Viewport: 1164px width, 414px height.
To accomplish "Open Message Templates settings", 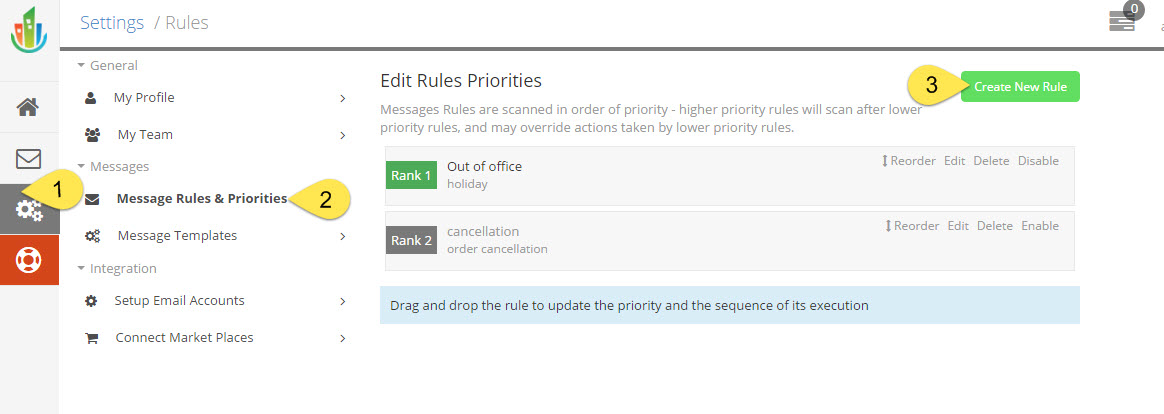I will pos(177,236).
